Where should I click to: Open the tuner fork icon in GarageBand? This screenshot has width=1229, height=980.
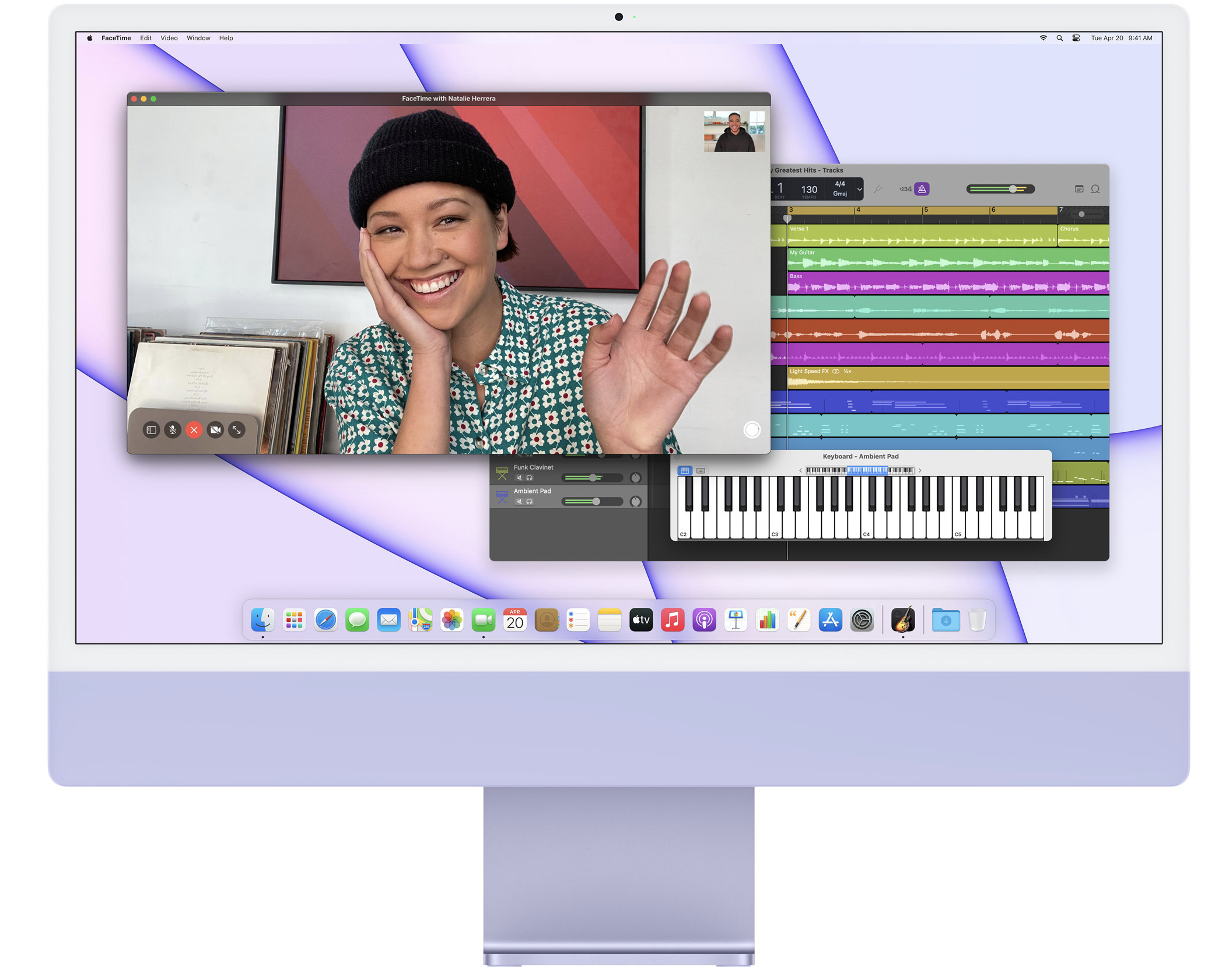pyautogui.click(x=877, y=189)
